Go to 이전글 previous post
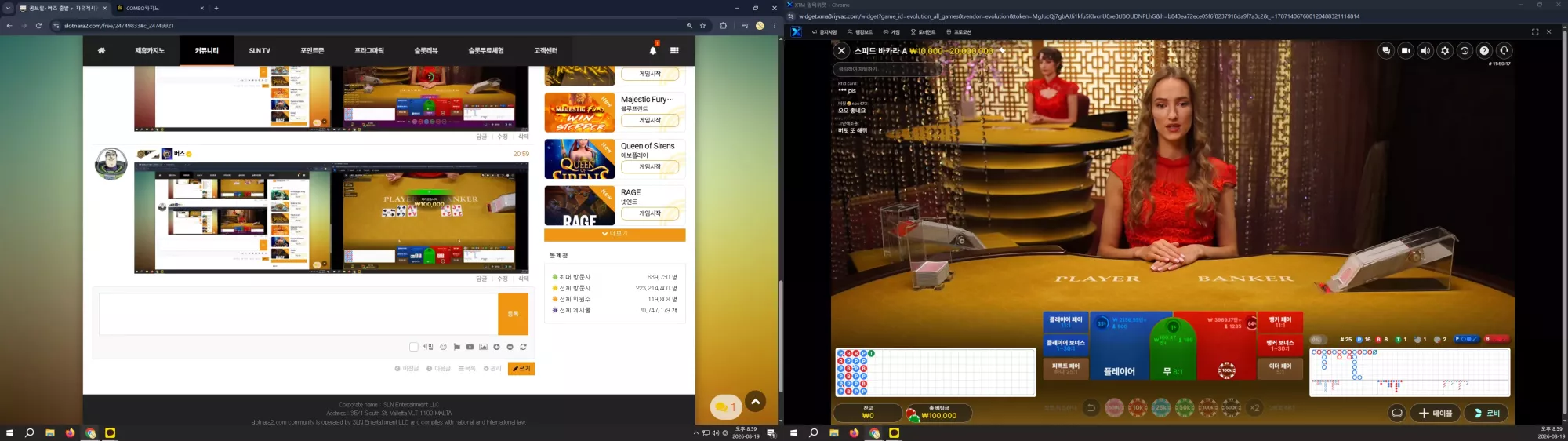 407,368
